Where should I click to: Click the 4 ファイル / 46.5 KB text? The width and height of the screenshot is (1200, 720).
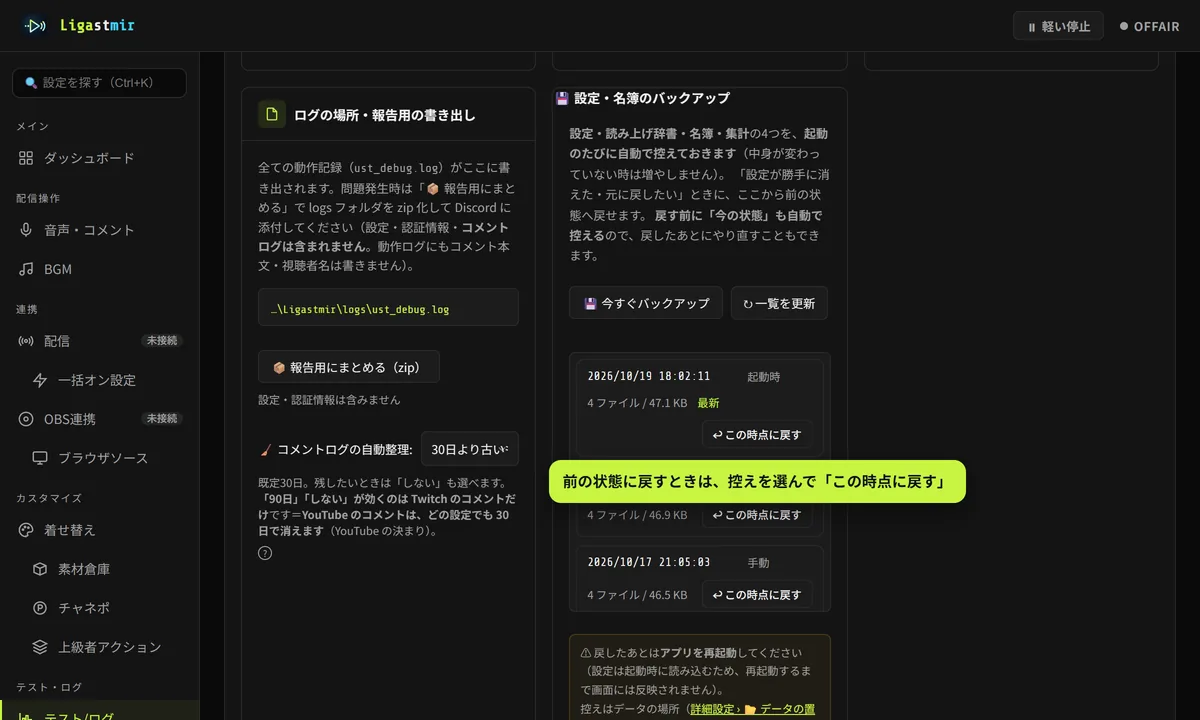pyautogui.click(x=637, y=595)
